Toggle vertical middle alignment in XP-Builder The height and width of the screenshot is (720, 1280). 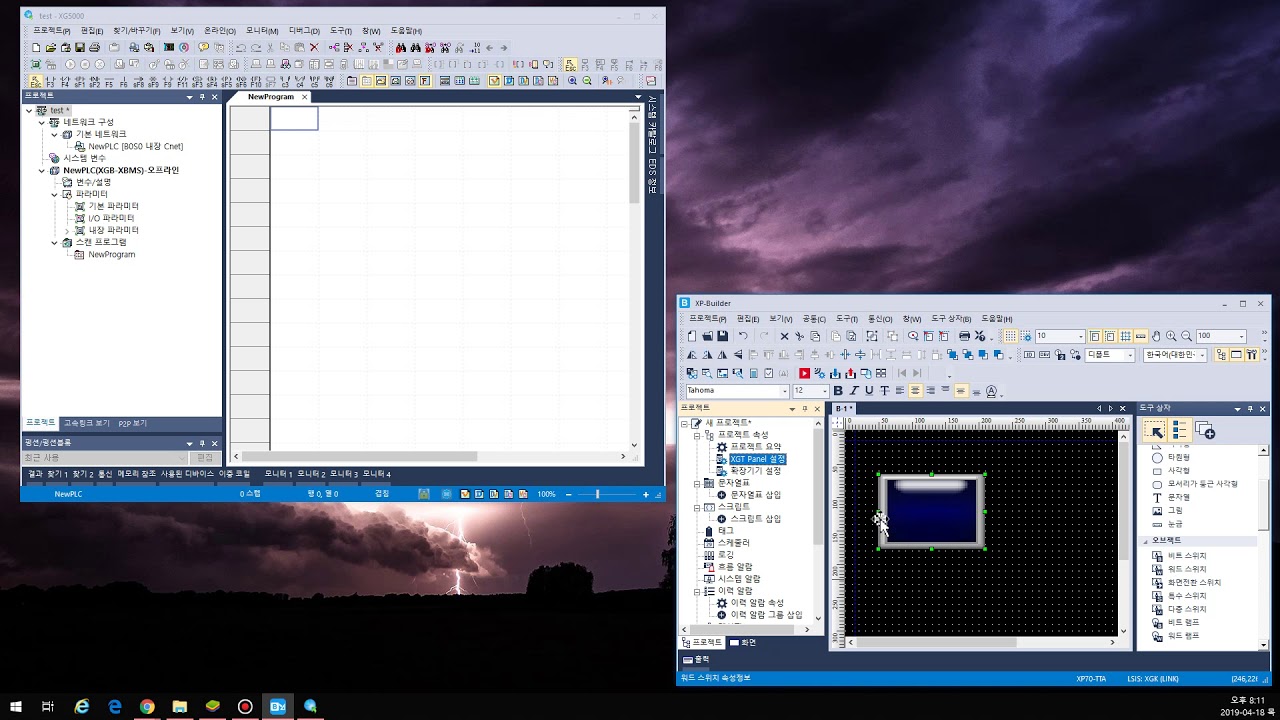tap(960, 391)
